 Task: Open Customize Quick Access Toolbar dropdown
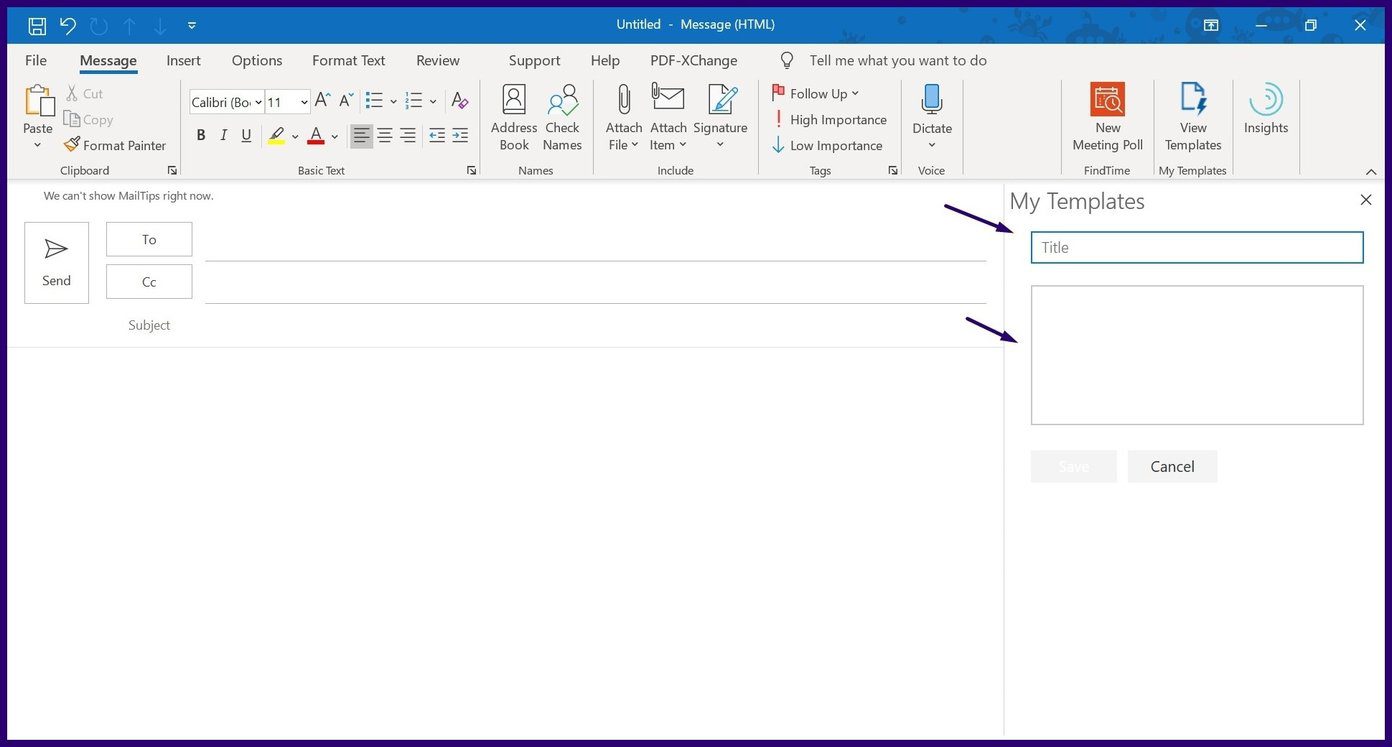click(x=192, y=26)
